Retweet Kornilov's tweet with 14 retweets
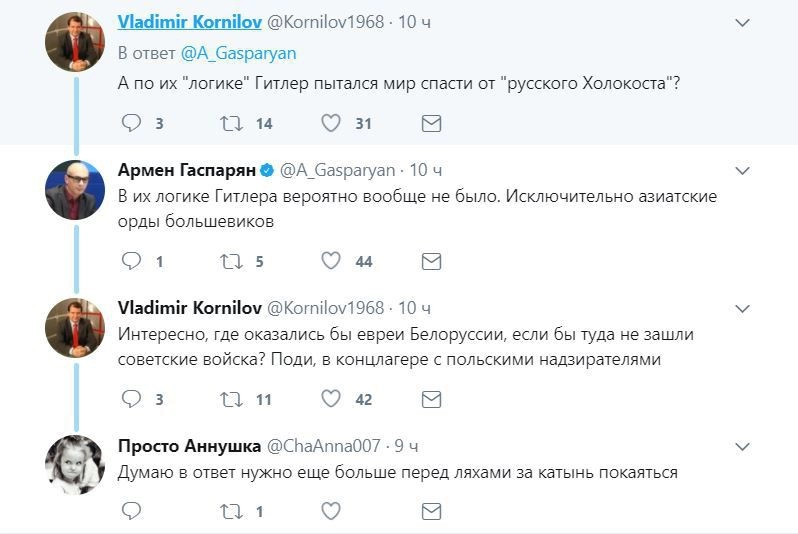This screenshot has height=534, width=798. point(231,124)
